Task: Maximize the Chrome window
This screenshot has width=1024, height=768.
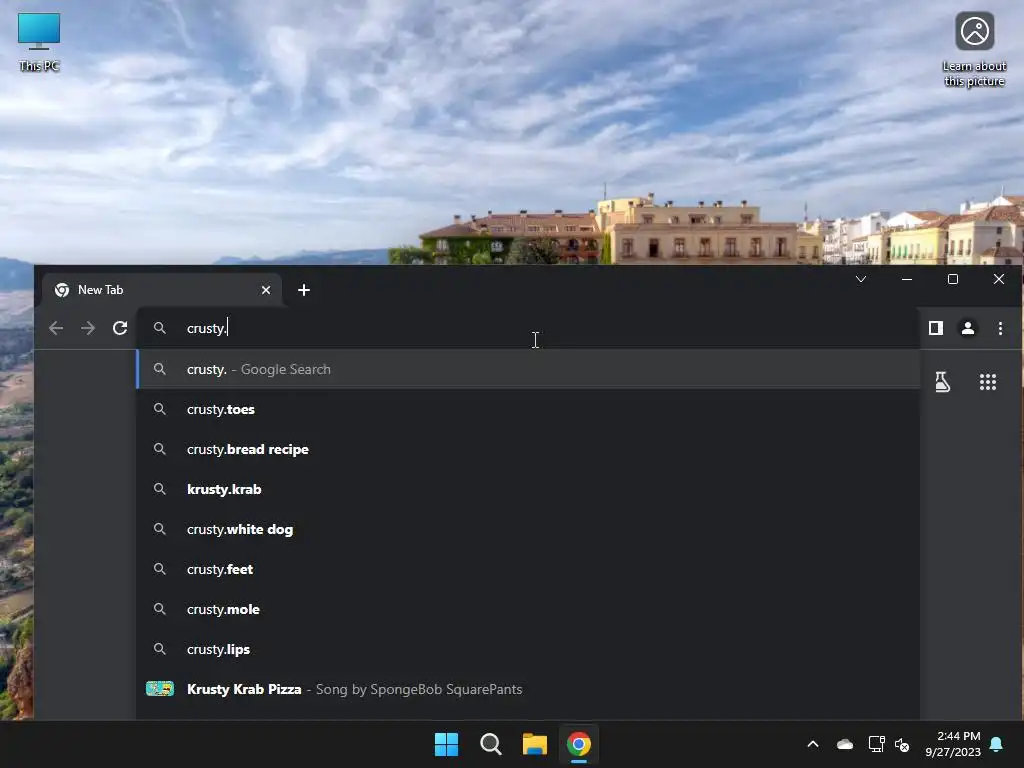Action: pyautogui.click(x=953, y=279)
